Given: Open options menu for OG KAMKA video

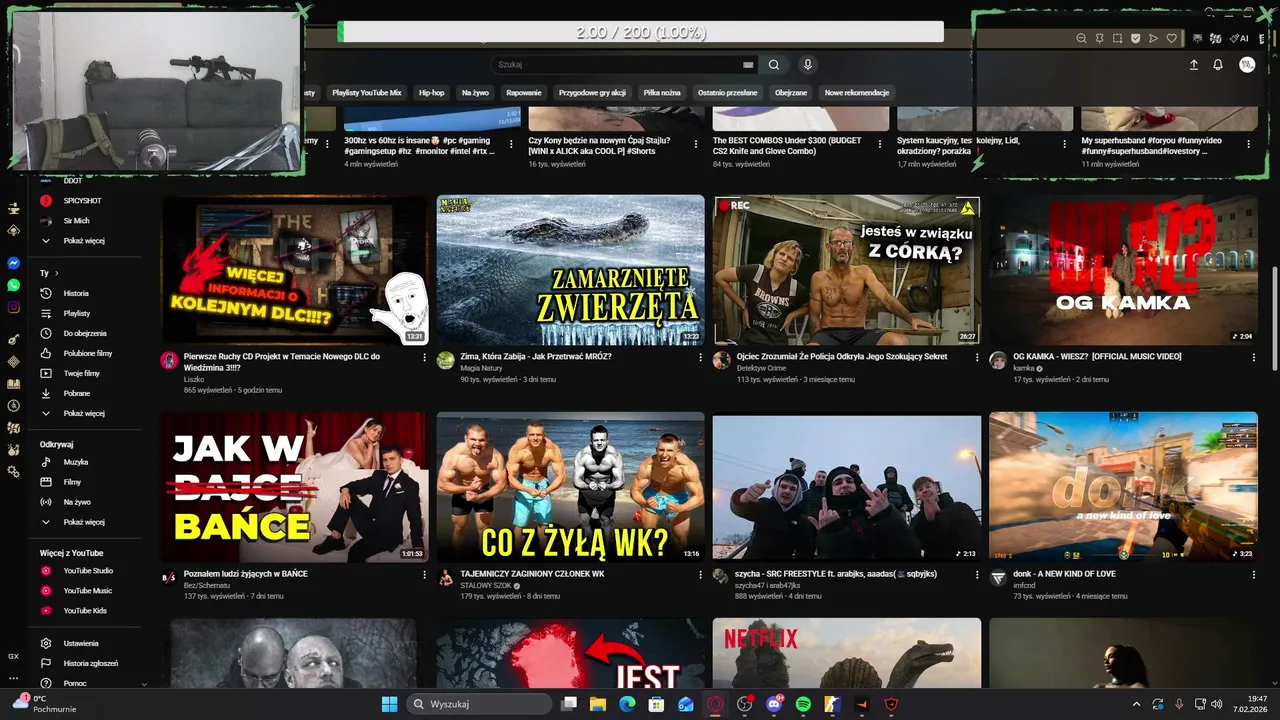Looking at the screenshot, I should [x=1254, y=357].
